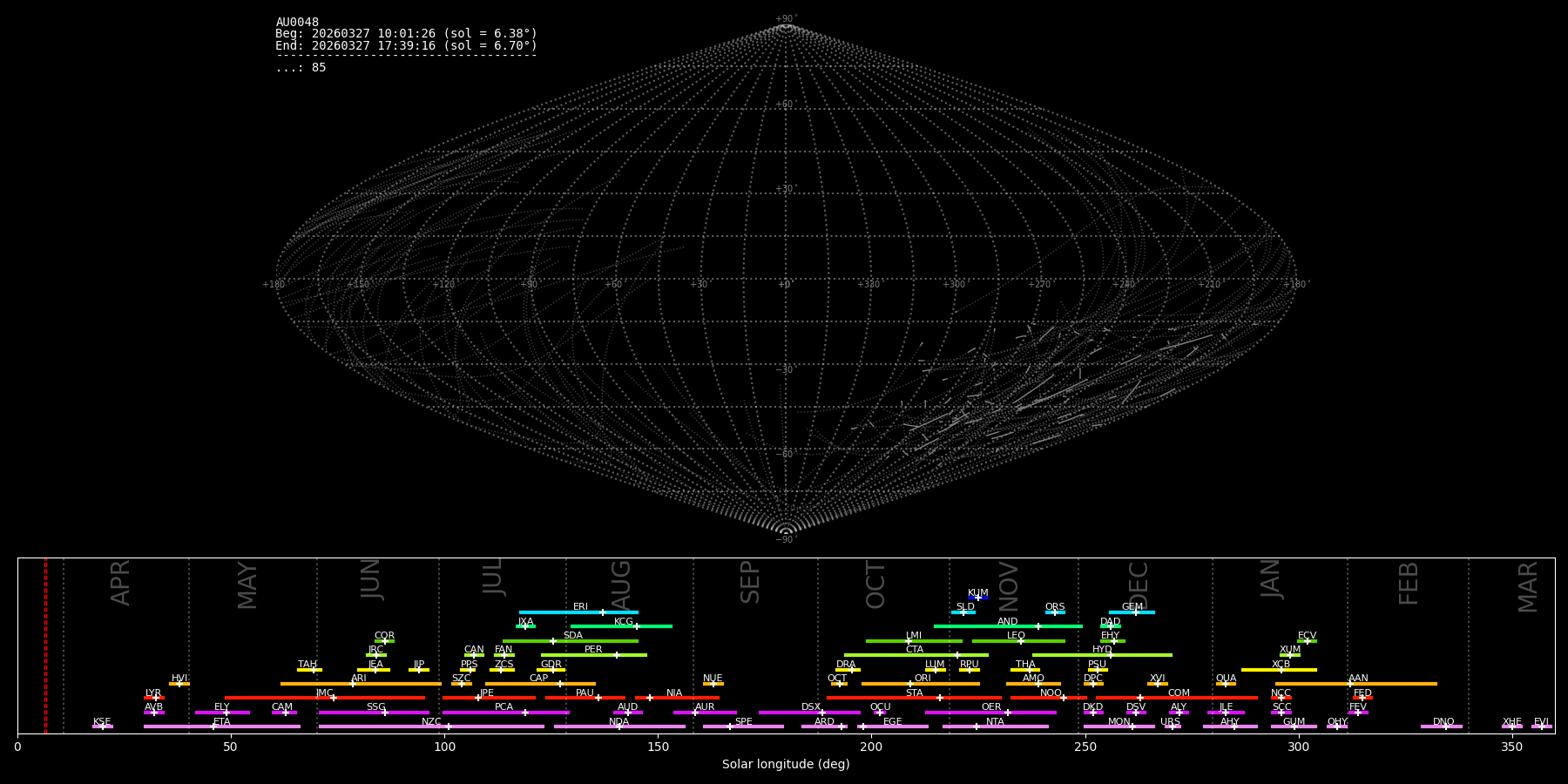Click the ORI shower label

(923, 679)
